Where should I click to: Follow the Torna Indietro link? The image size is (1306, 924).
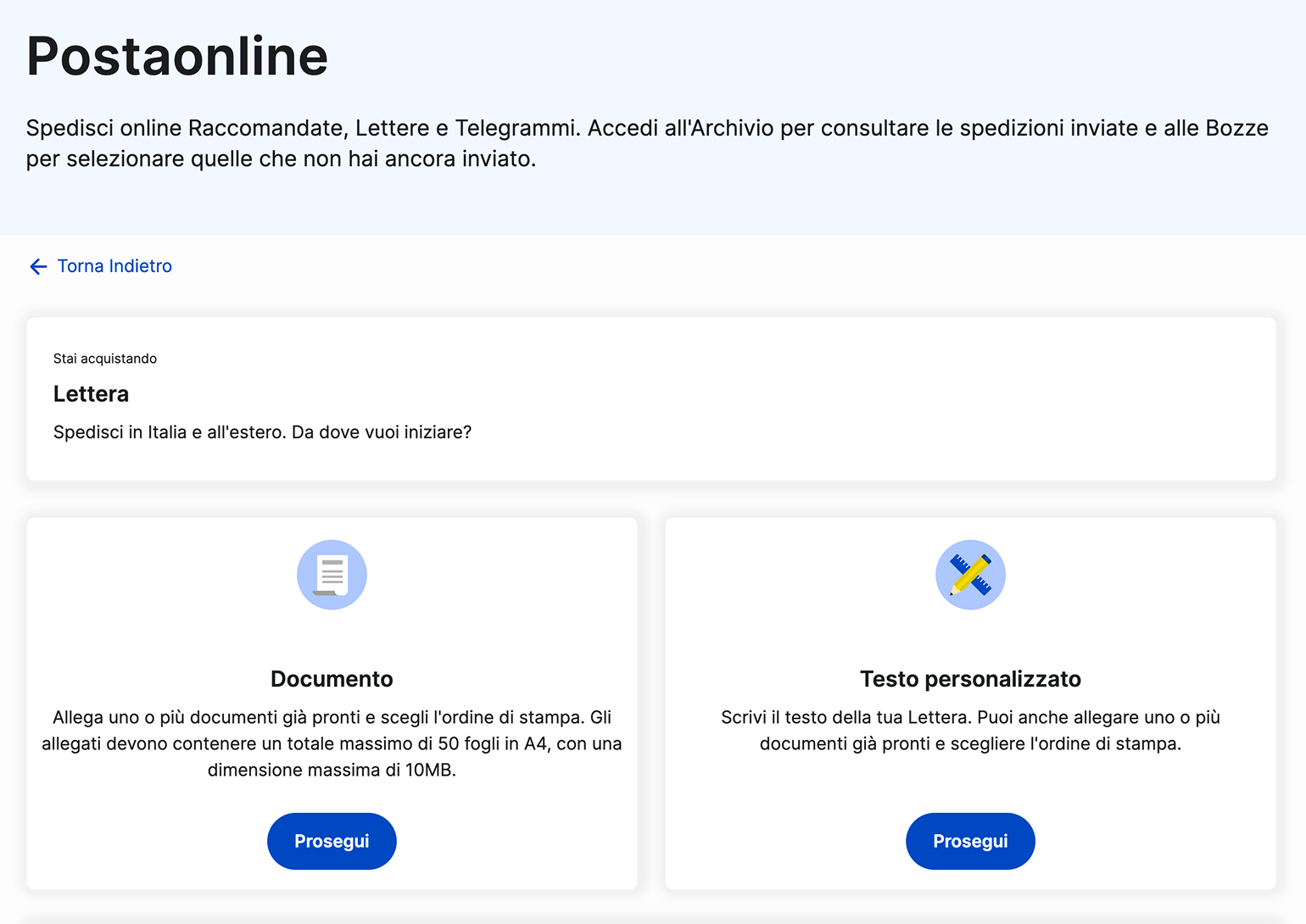(114, 266)
